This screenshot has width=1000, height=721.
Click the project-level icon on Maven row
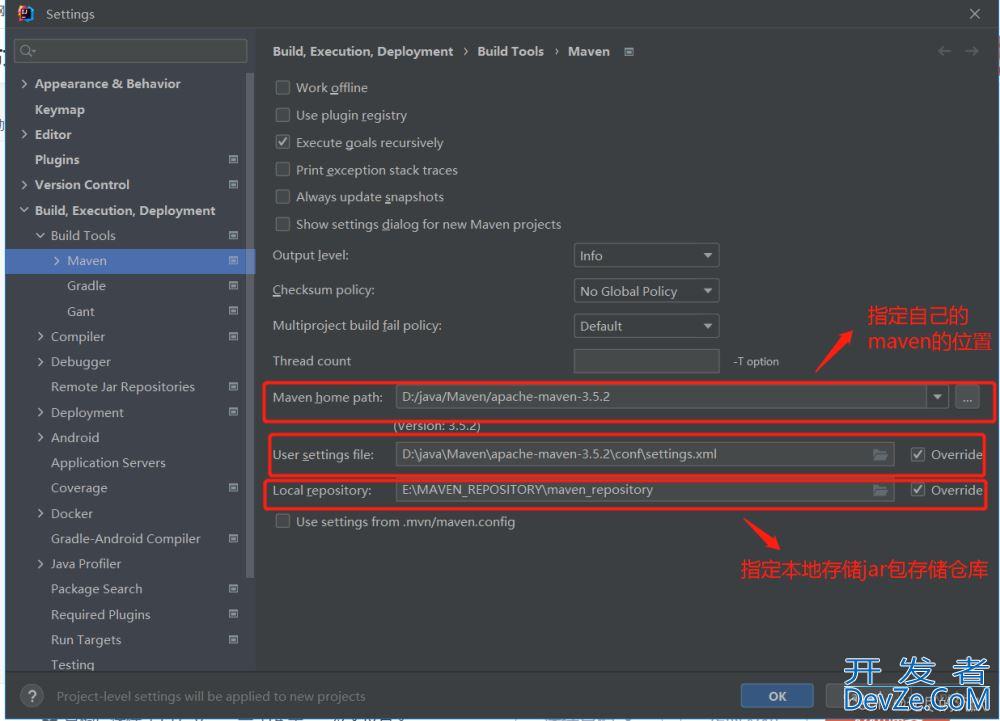(x=233, y=260)
